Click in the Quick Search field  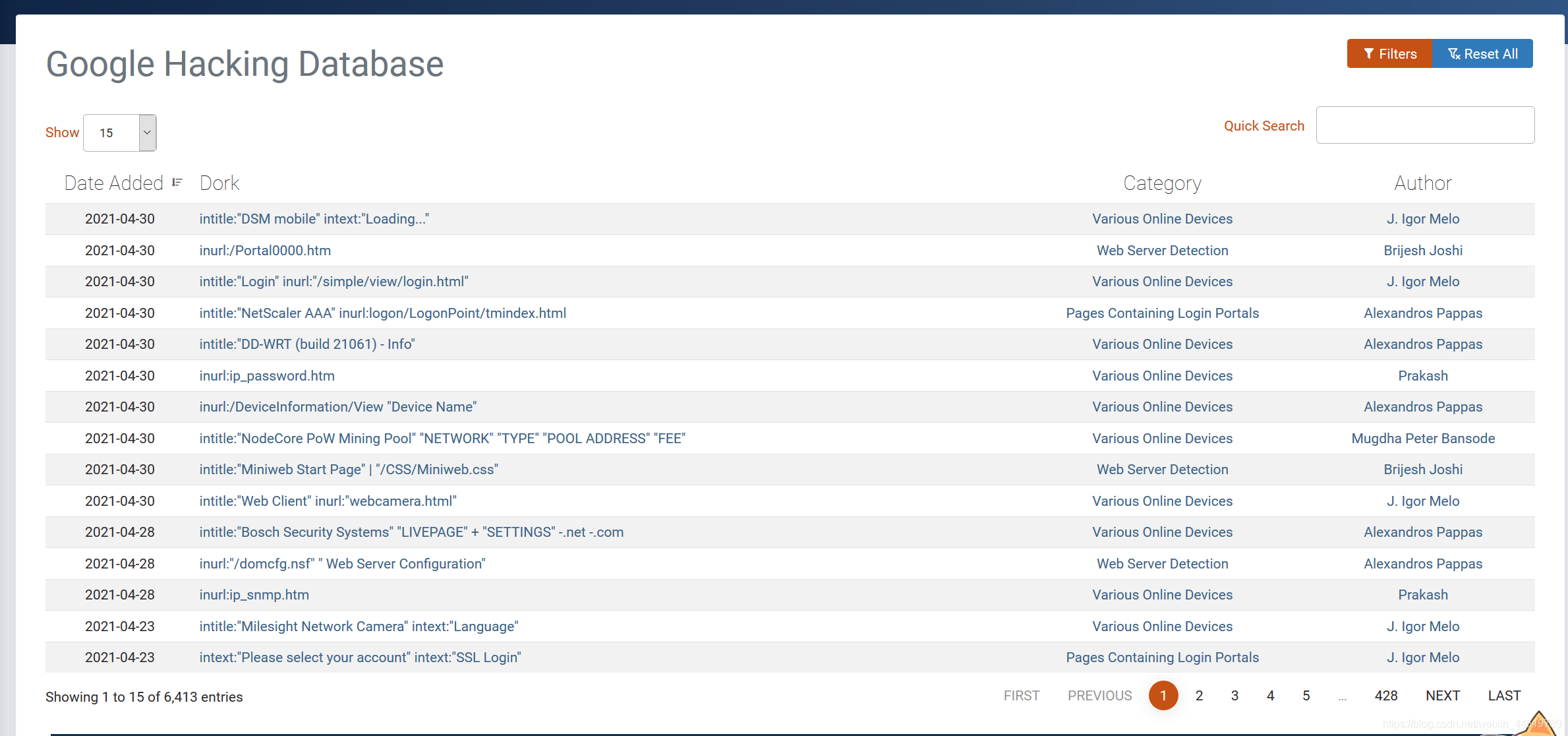[1424, 125]
